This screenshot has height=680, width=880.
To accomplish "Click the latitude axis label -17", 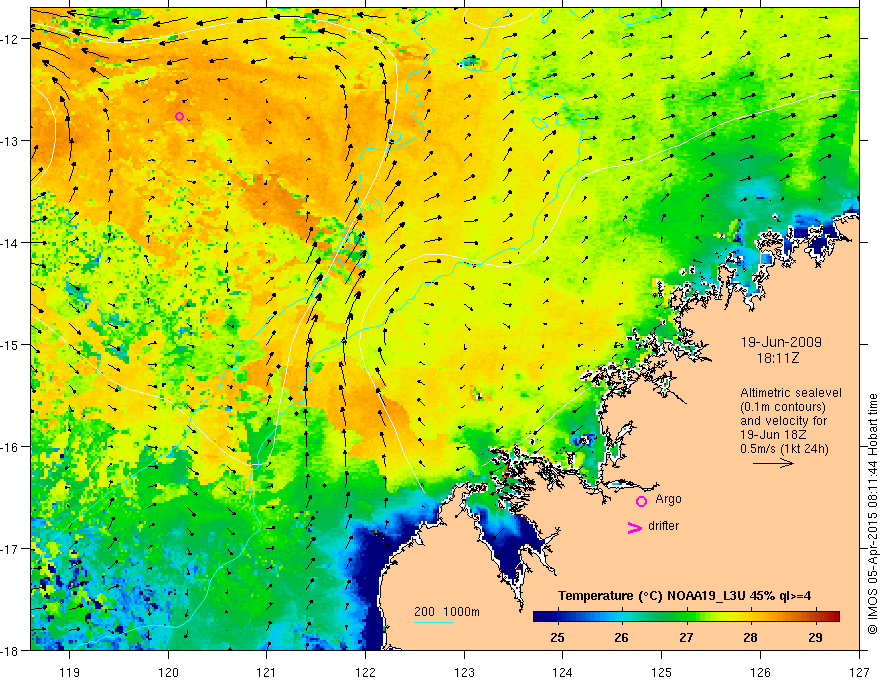I will pos(10,549).
